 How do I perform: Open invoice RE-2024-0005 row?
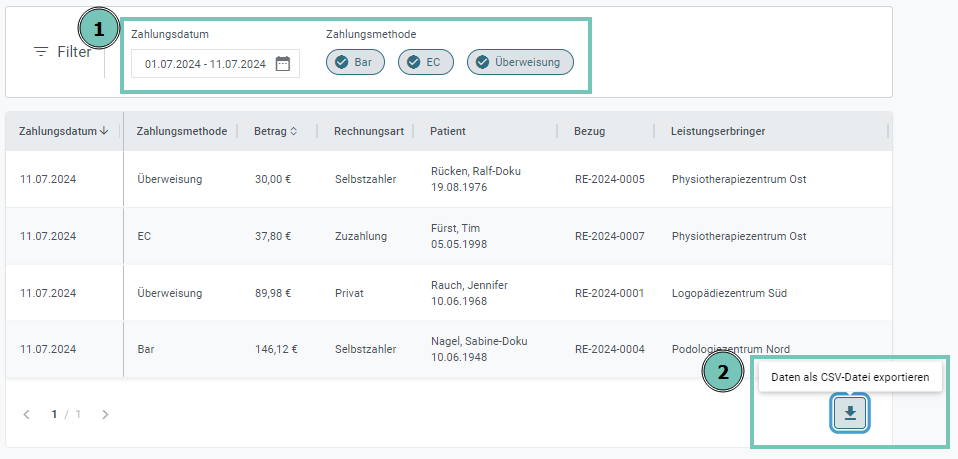click(x=609, y=179)
